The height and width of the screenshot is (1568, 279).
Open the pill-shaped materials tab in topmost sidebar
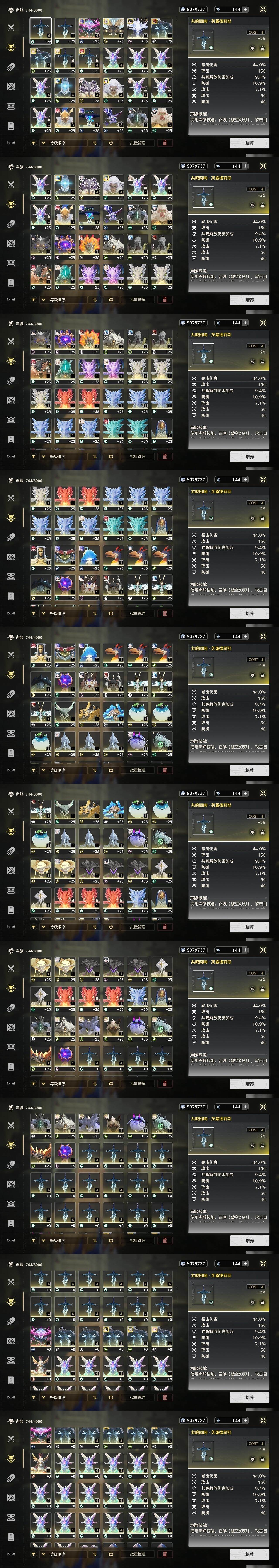(x=10, y=67)
